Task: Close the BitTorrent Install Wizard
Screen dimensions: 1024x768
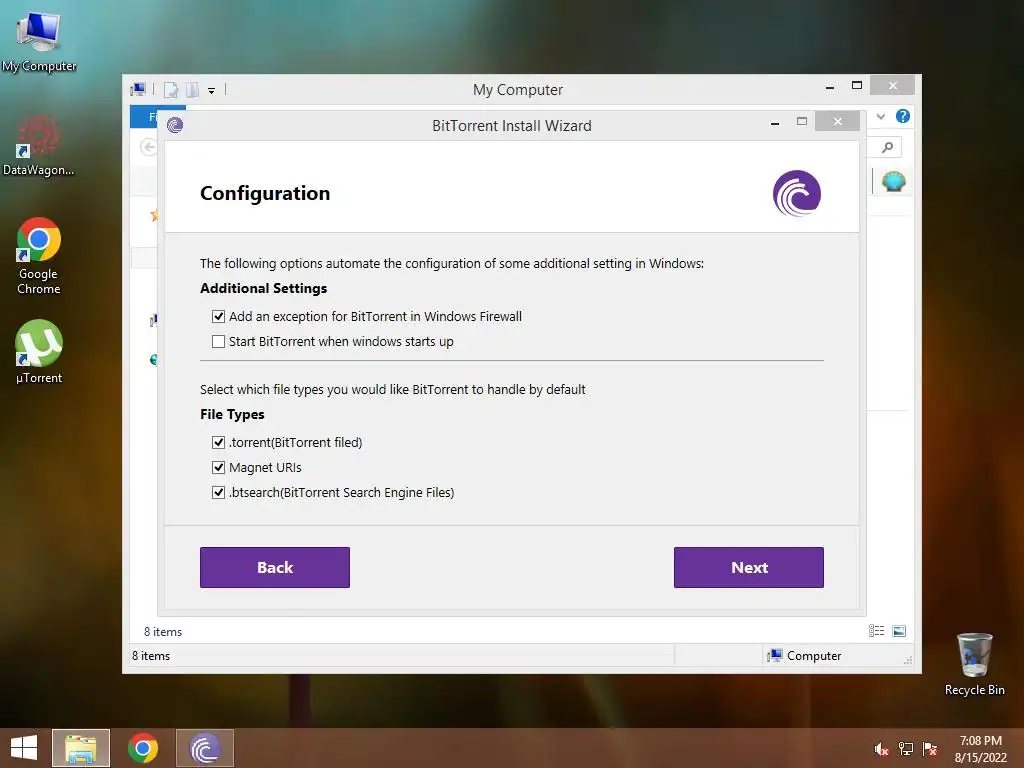Action: tap(838, 121)
